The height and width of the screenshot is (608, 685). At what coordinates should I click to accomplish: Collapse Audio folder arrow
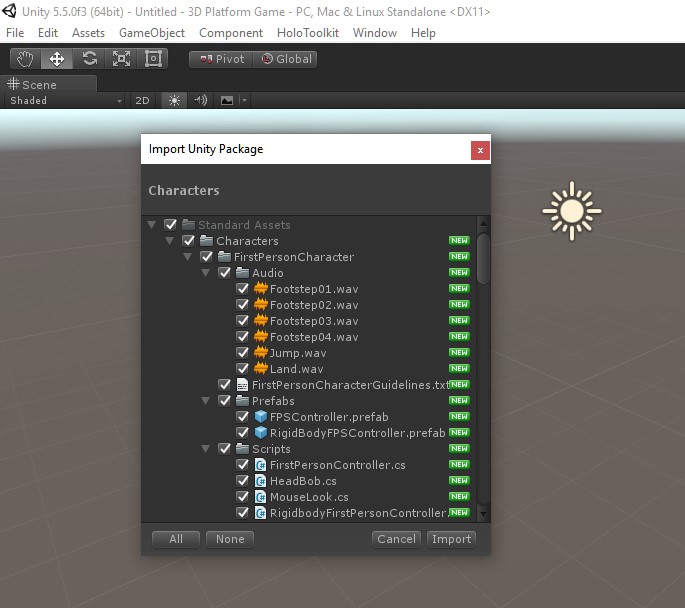pos(205,273)
